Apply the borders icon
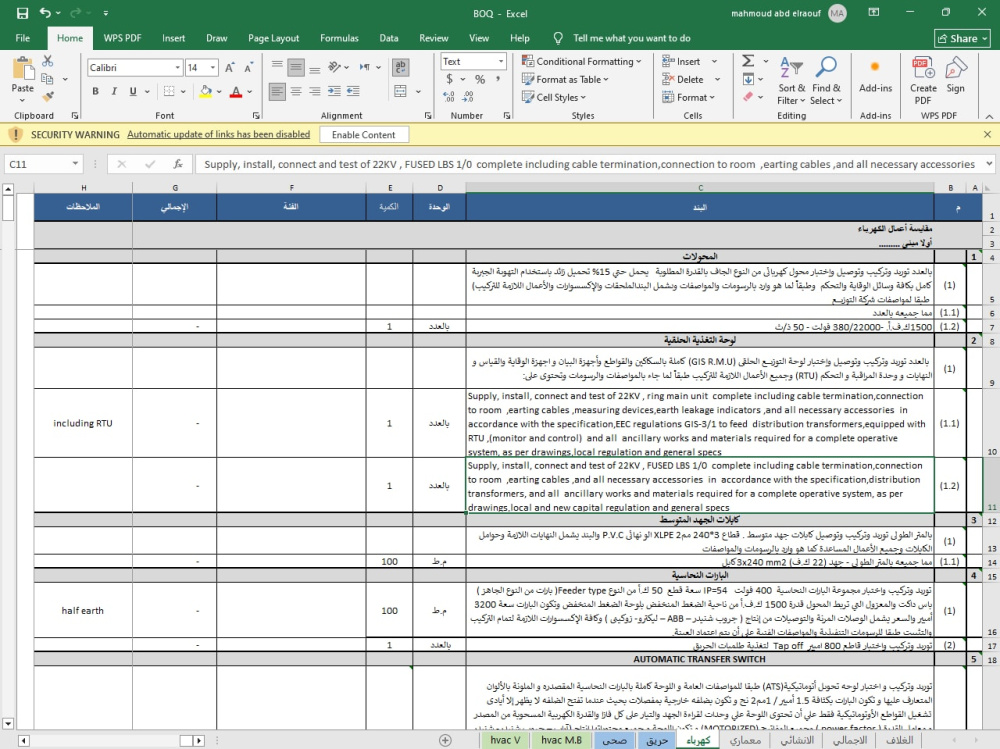The width and height of the screenshot is (1000, 749). point(169,91)
